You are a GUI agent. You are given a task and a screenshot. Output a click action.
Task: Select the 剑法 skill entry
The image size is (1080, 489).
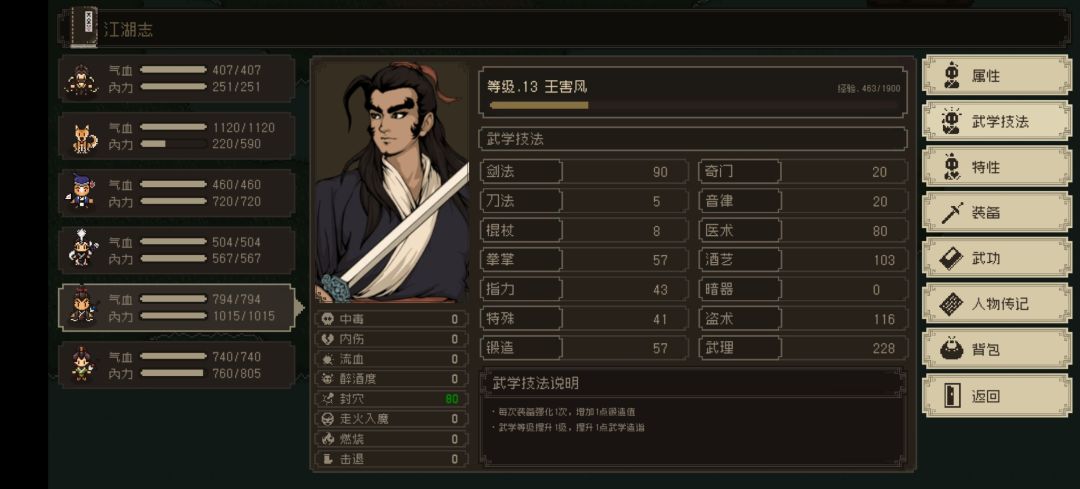[x=583, y=171]
